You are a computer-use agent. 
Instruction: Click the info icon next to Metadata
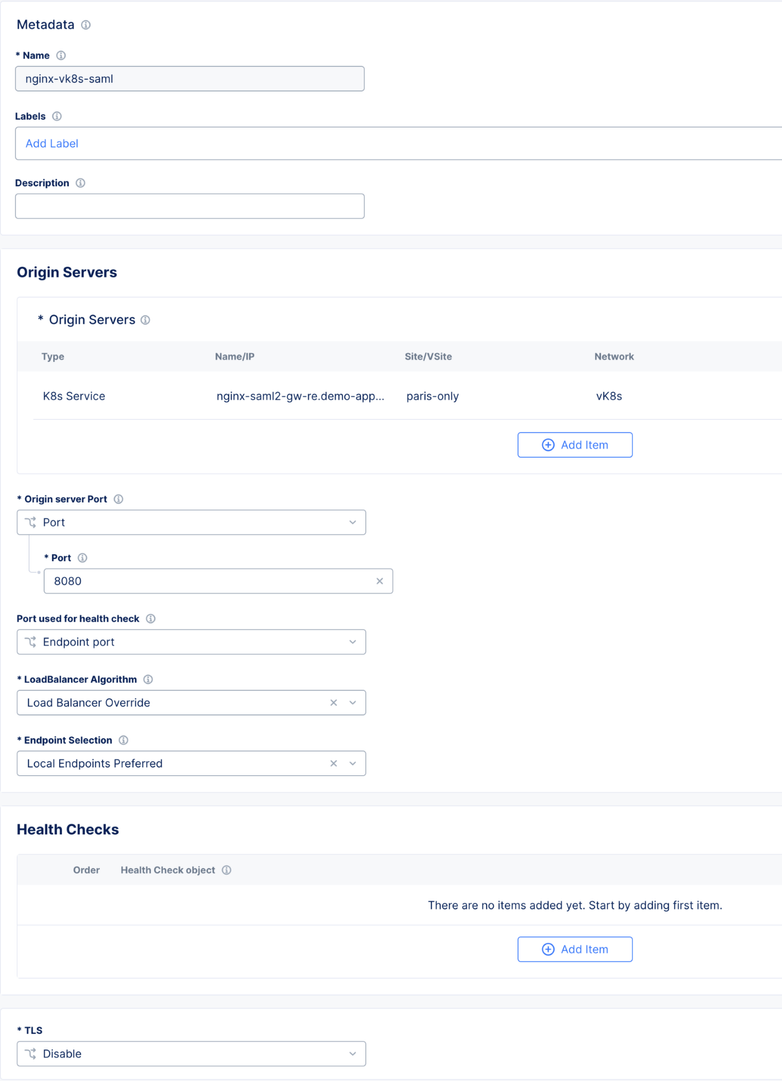pyautogui.click(x=86, y=25)
